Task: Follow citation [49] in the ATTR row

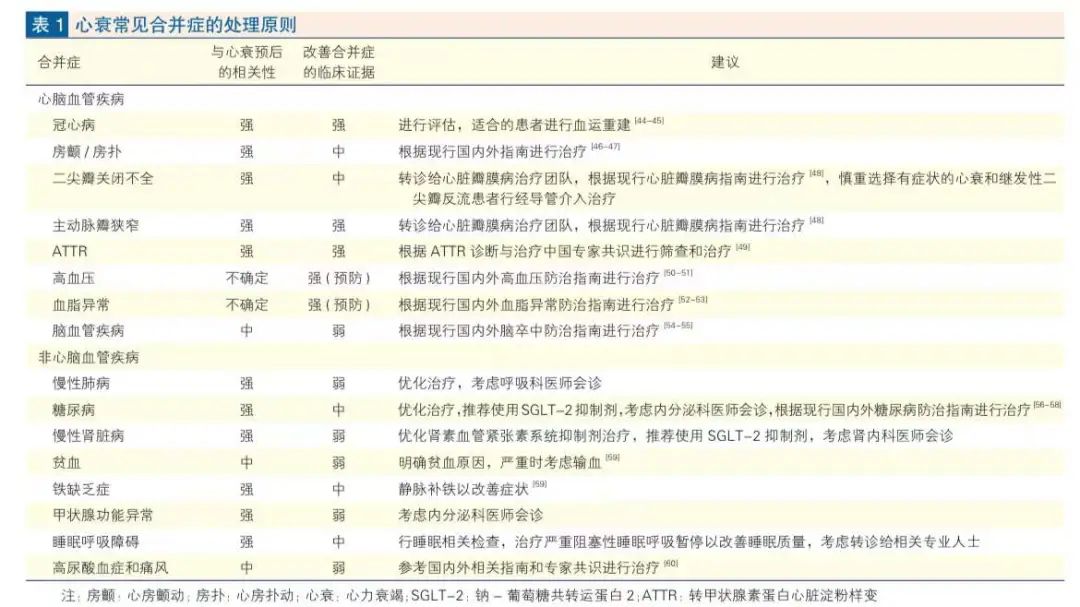Action: coord(742,247)
